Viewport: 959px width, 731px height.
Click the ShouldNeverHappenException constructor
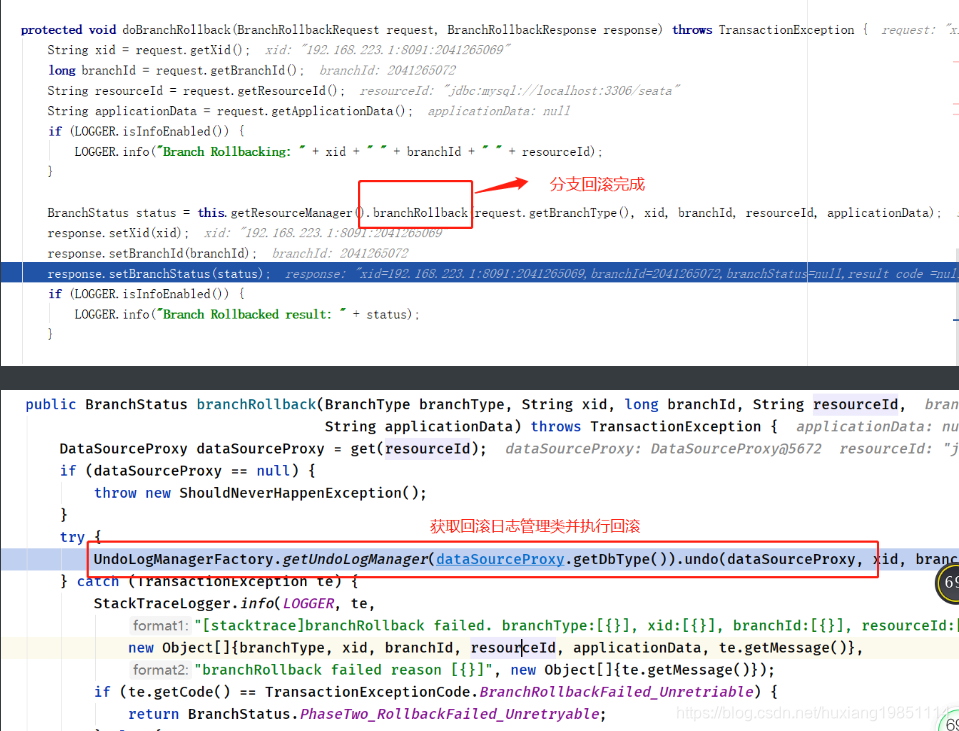tap(298, 492)
